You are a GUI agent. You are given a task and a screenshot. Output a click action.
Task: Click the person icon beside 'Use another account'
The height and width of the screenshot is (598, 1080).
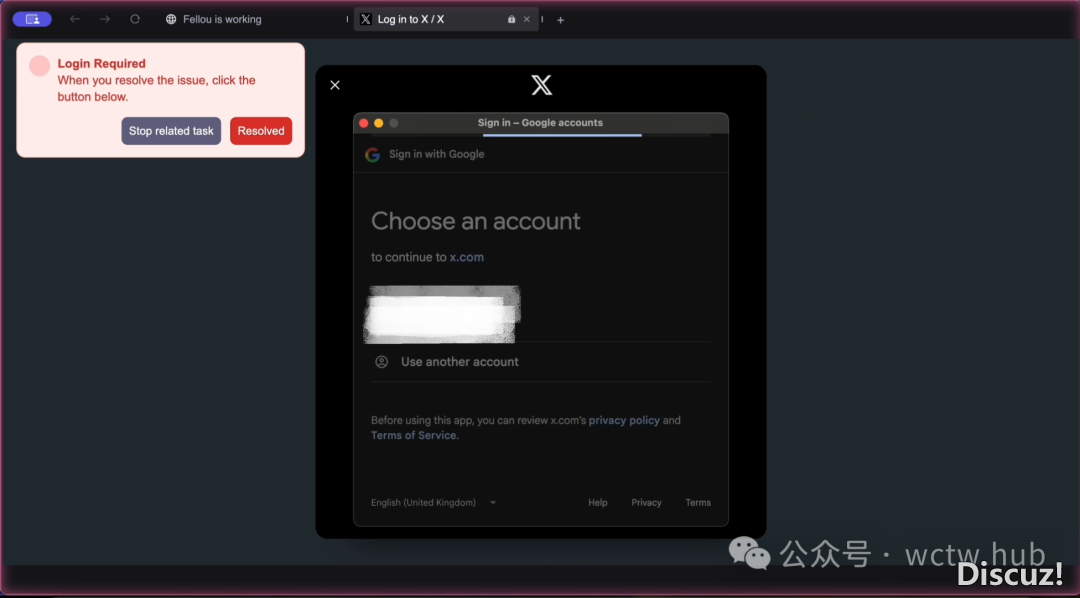click(x=382, y=362)
